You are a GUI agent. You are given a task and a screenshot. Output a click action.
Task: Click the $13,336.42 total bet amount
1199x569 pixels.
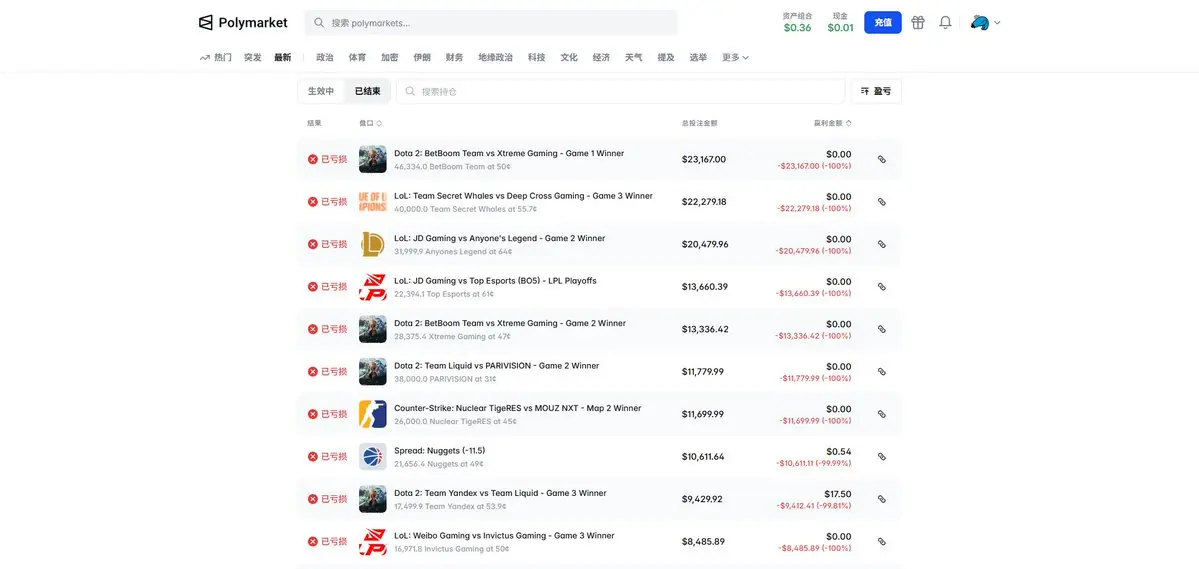[x=705, y=330]
